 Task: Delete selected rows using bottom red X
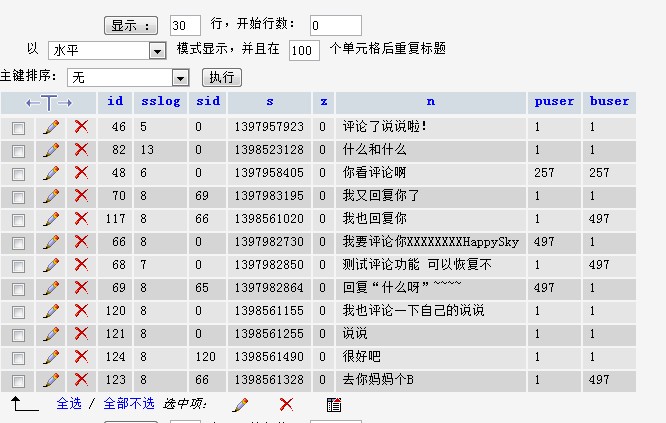pyautogui.click(x=286, y=404)
